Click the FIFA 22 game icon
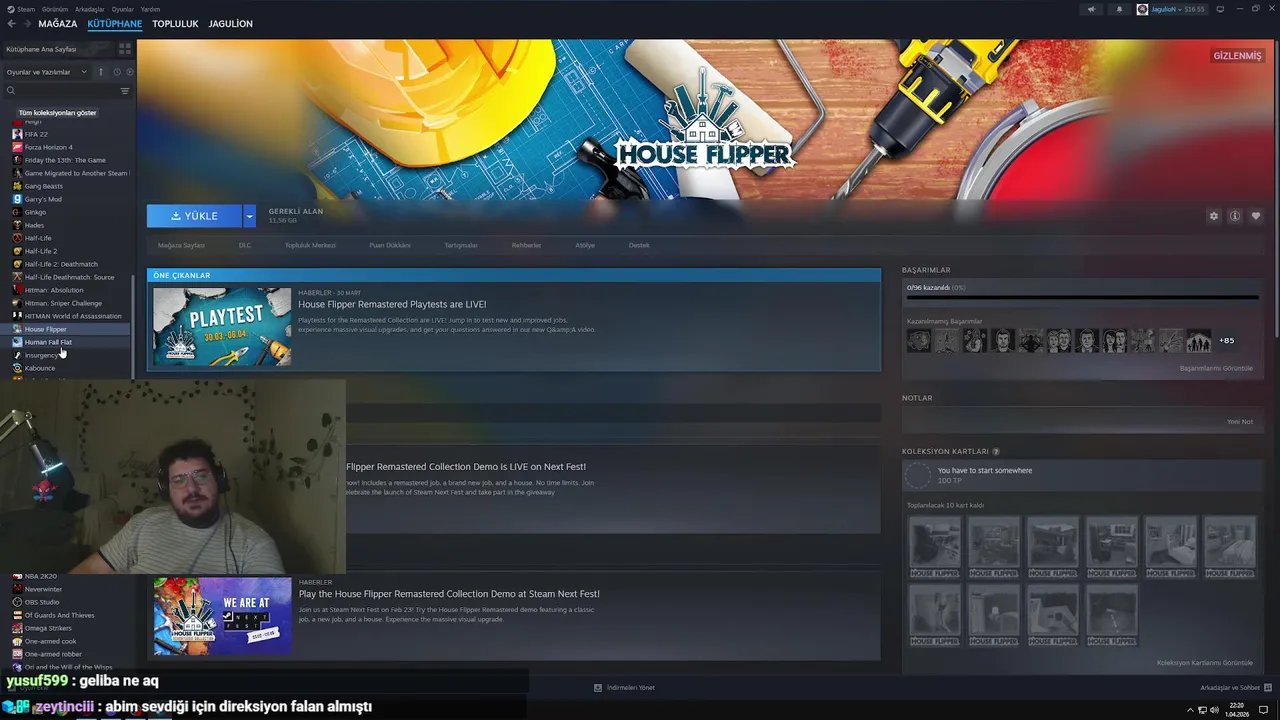This screenshot has width=1280, height=720. 17,134
